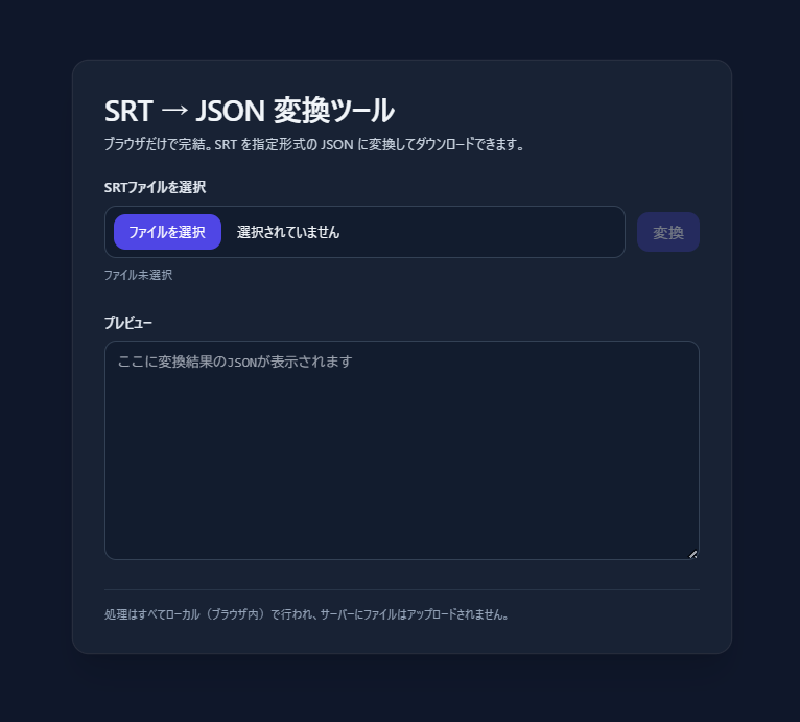Activate the disabled-looking 変換 button
Screen dimensions: 800x722
pos(668,231)
